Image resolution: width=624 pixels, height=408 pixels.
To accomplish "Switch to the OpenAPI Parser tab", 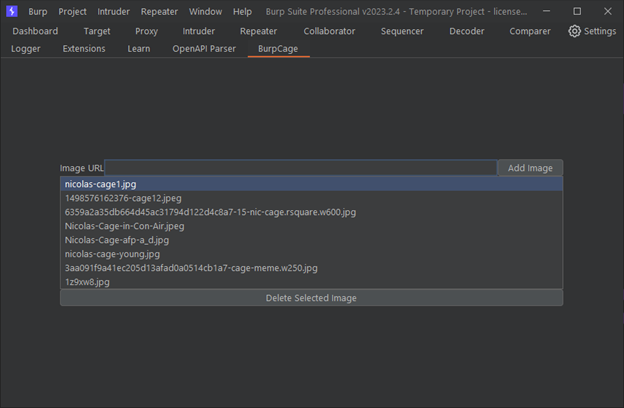I will tap(204, 49).
